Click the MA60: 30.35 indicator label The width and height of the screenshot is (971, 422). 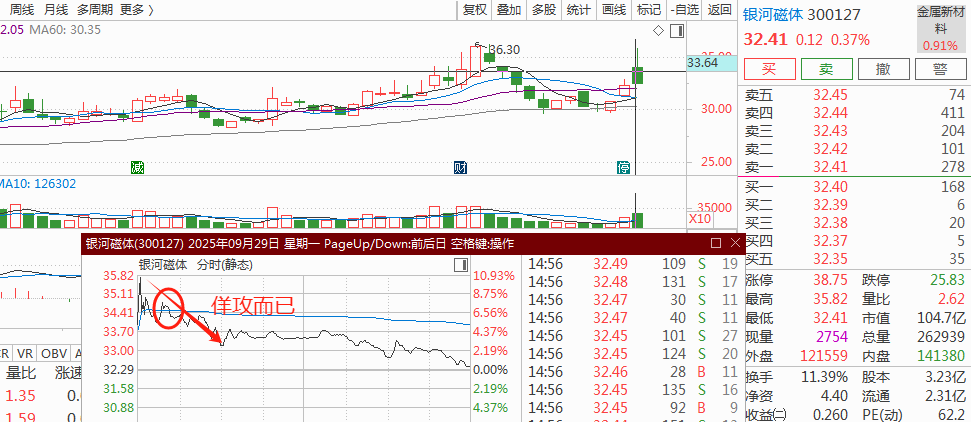(x=65, y=30)
